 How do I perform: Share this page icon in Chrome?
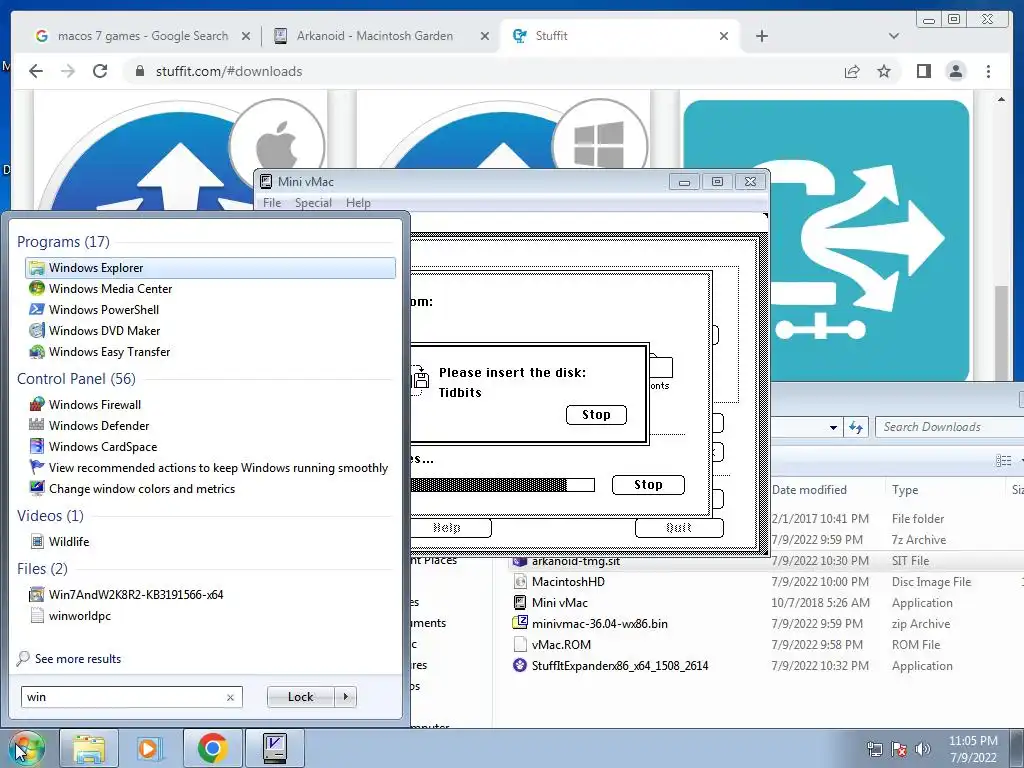pos(852,71)
